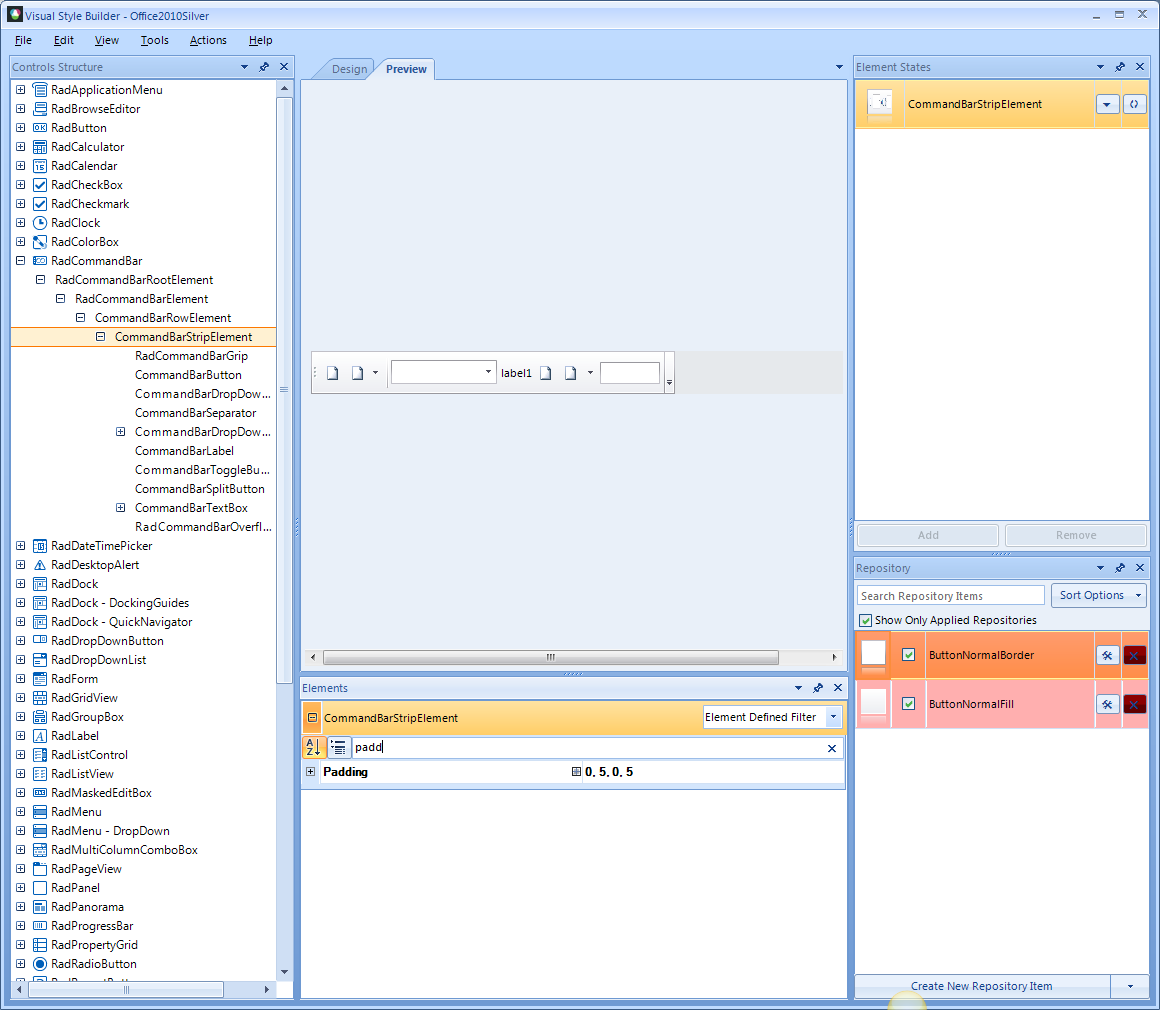Open the View menu
The width and height of the screenshot is (1160, 1010).
[x=107, y=40]
